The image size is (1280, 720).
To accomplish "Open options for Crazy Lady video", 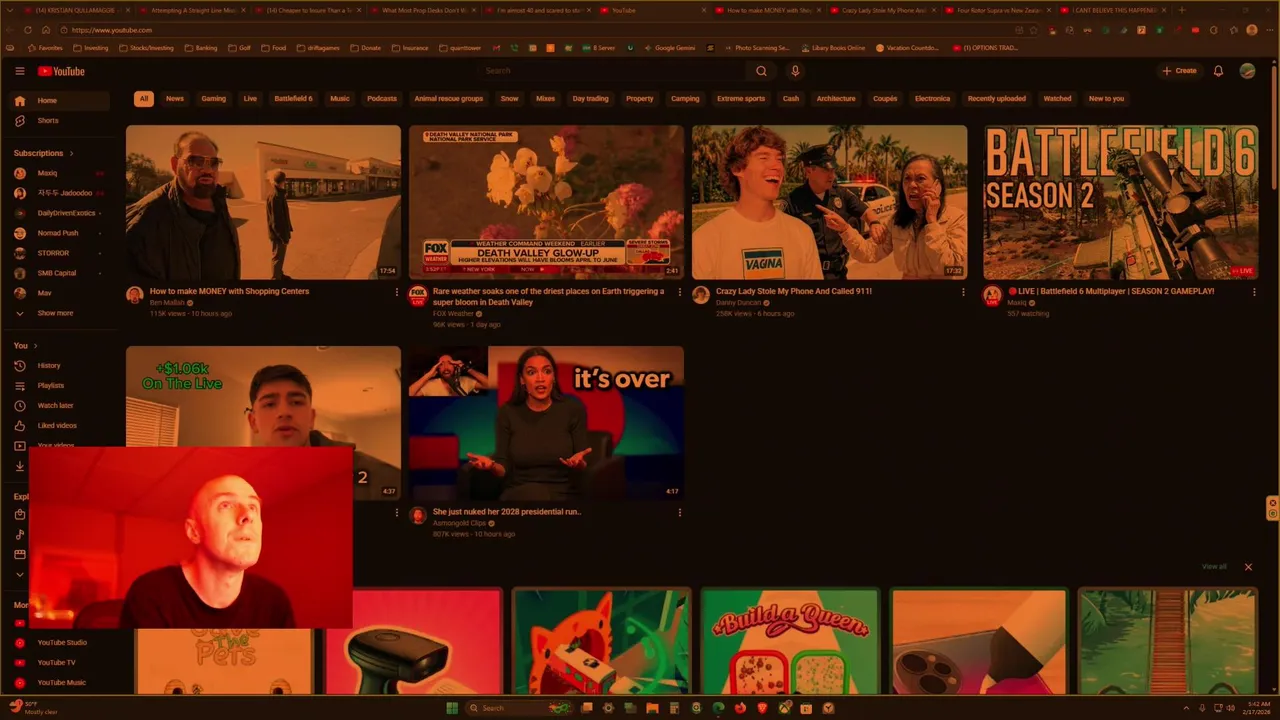I will pyautogui.click(x=963, y=292).
